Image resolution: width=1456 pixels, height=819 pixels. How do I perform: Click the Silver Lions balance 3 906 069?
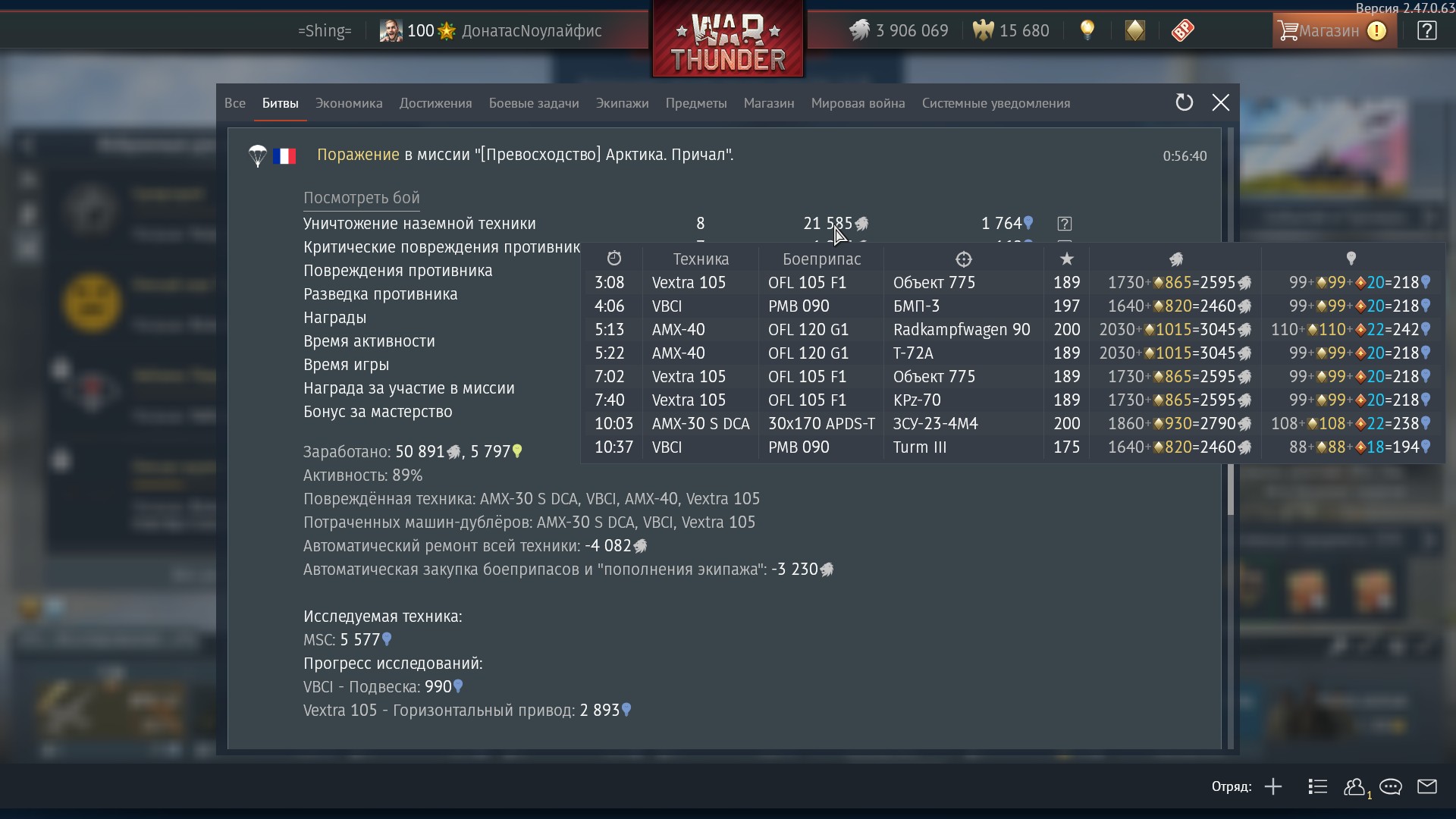click(x=898, y=30)
